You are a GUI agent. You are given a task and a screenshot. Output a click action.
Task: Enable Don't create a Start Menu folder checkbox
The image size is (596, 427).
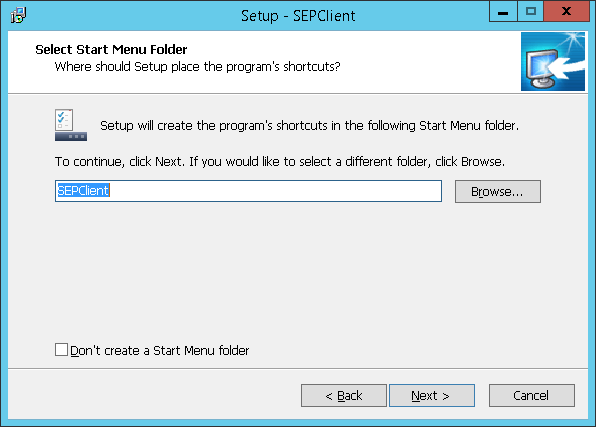(x=61, y=350)
